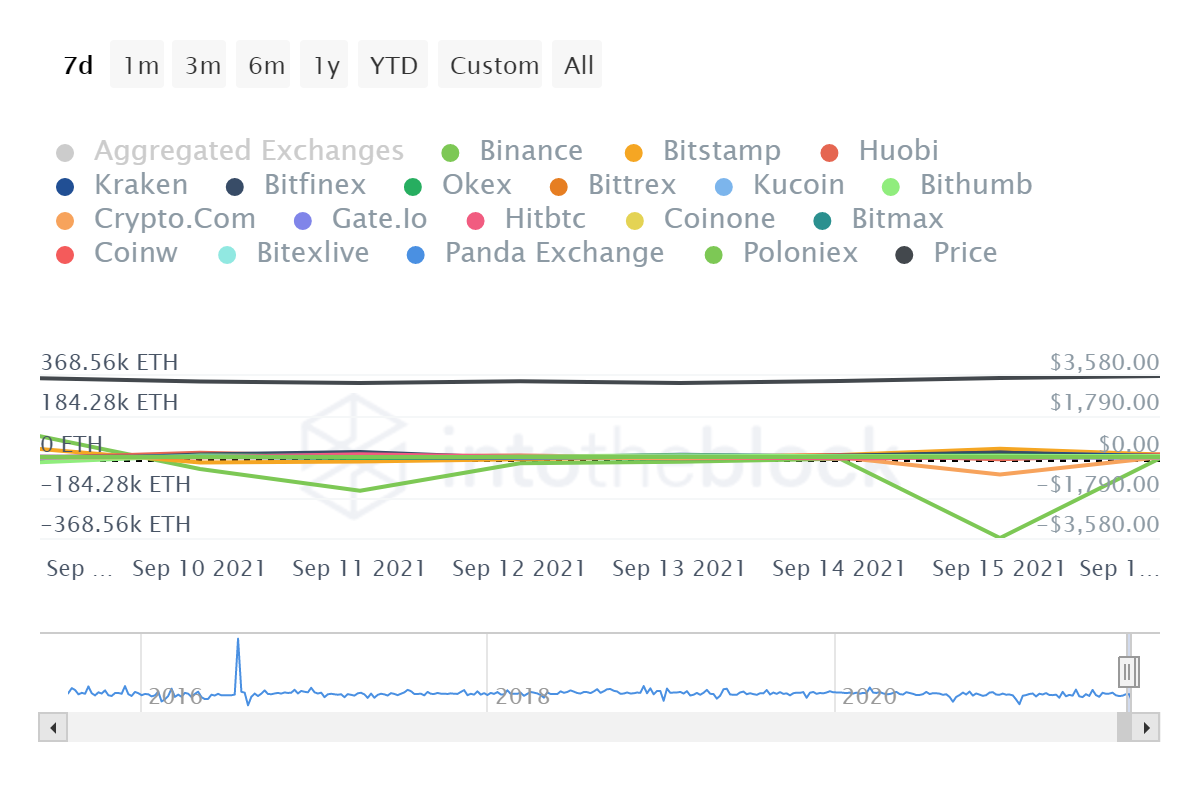Image resolution: width=1200 pixels, height=800 pixels.
Task: Toggle Aggregated Exchanges visibility
Action: coord(66,151)
